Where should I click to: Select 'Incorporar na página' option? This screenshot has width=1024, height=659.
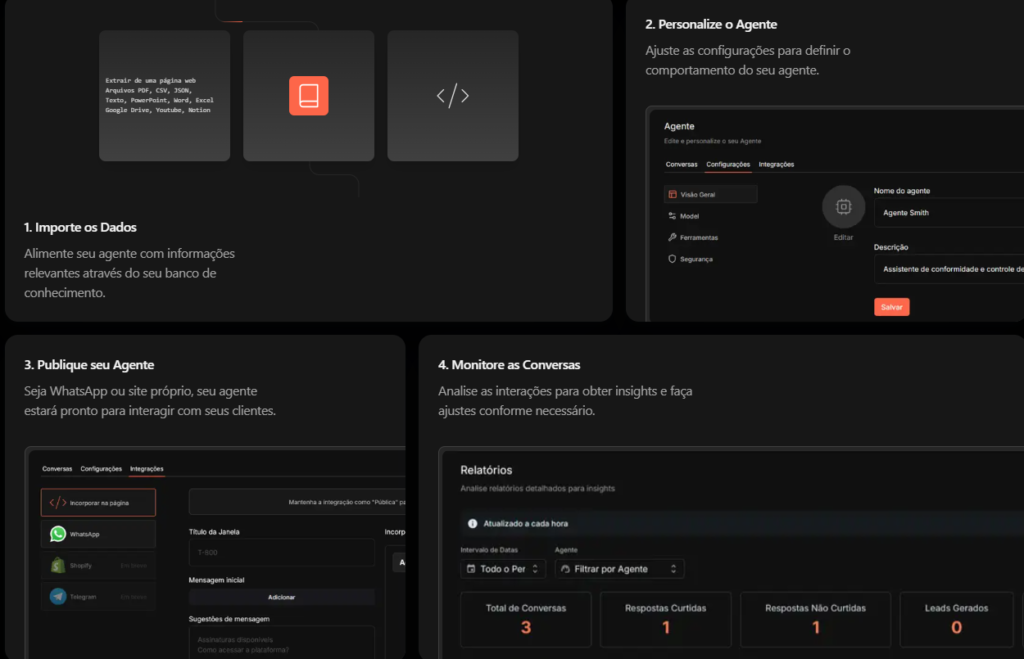pos(97,502)
